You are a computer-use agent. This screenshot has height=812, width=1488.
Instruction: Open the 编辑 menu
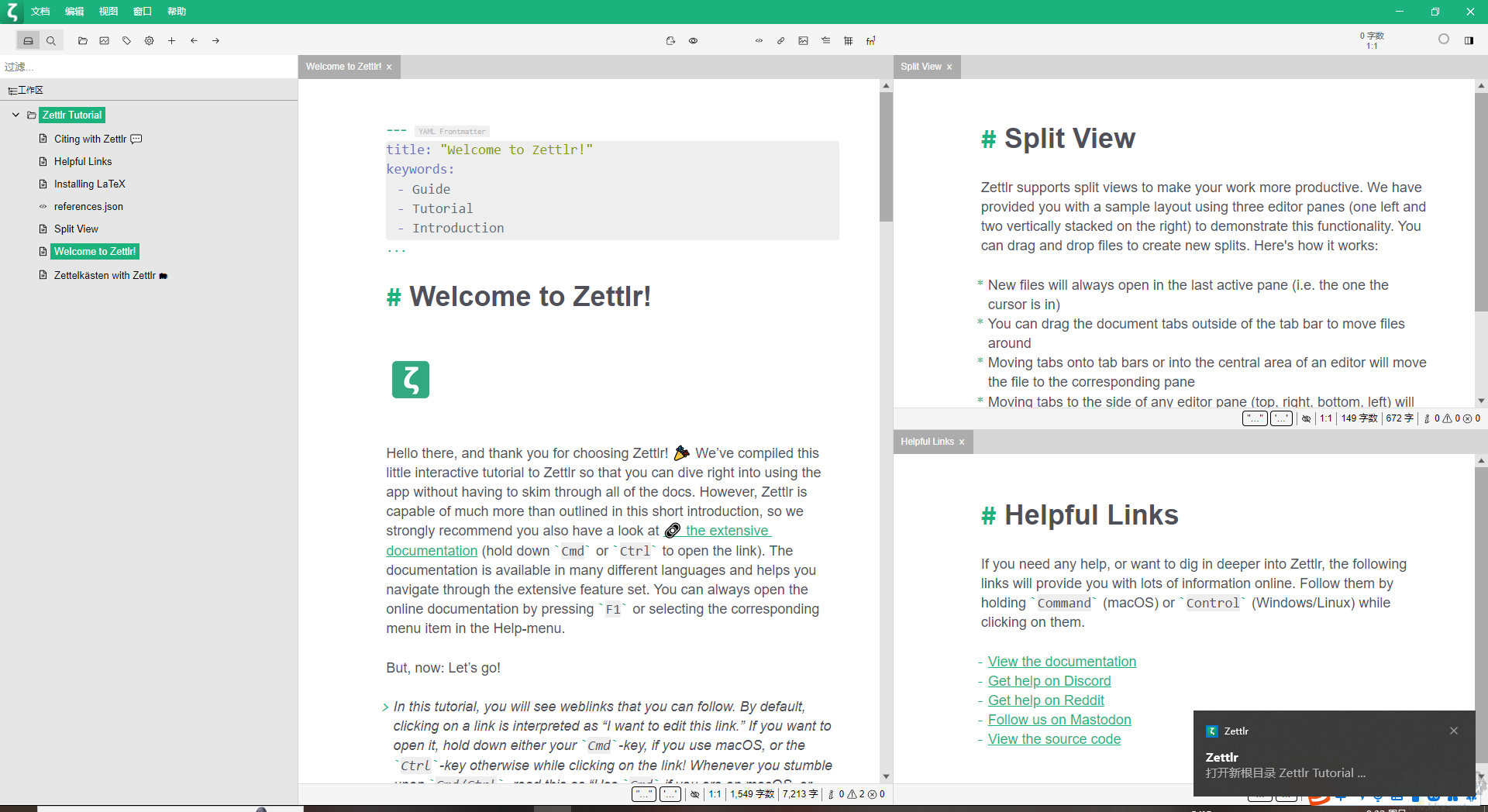tap(74, 12)
